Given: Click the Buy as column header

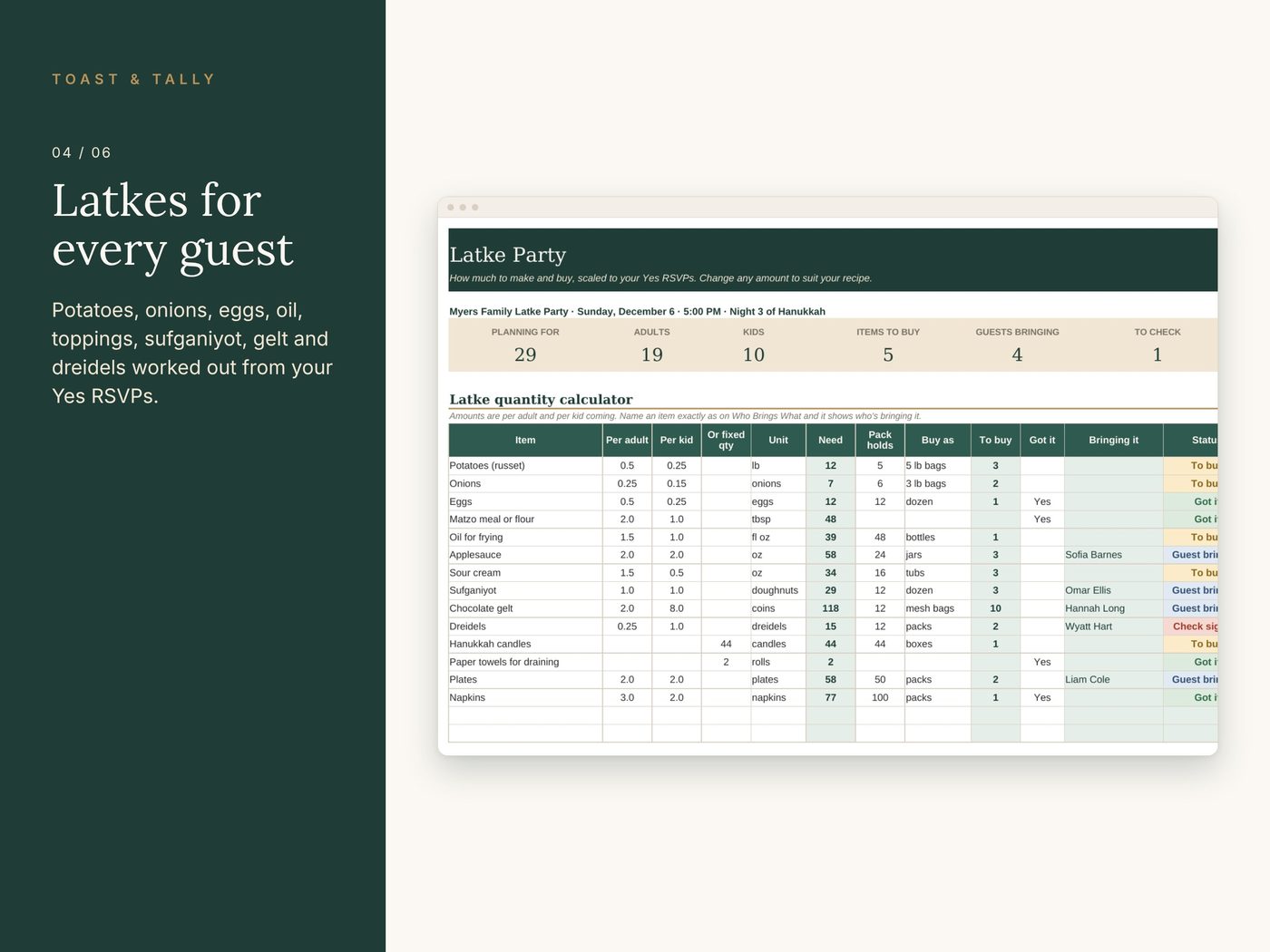Looking at the screenshot, I should (x=937, y=441).
